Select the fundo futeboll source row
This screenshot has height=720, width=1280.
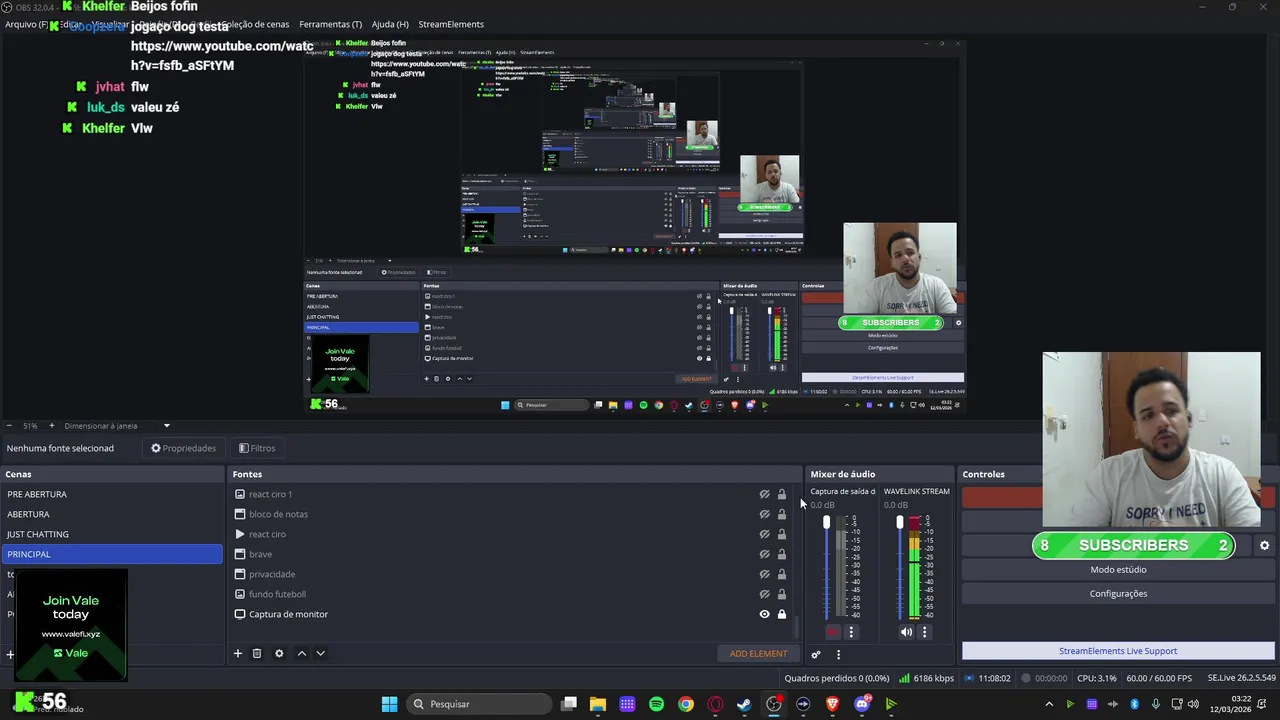(510, 594)
